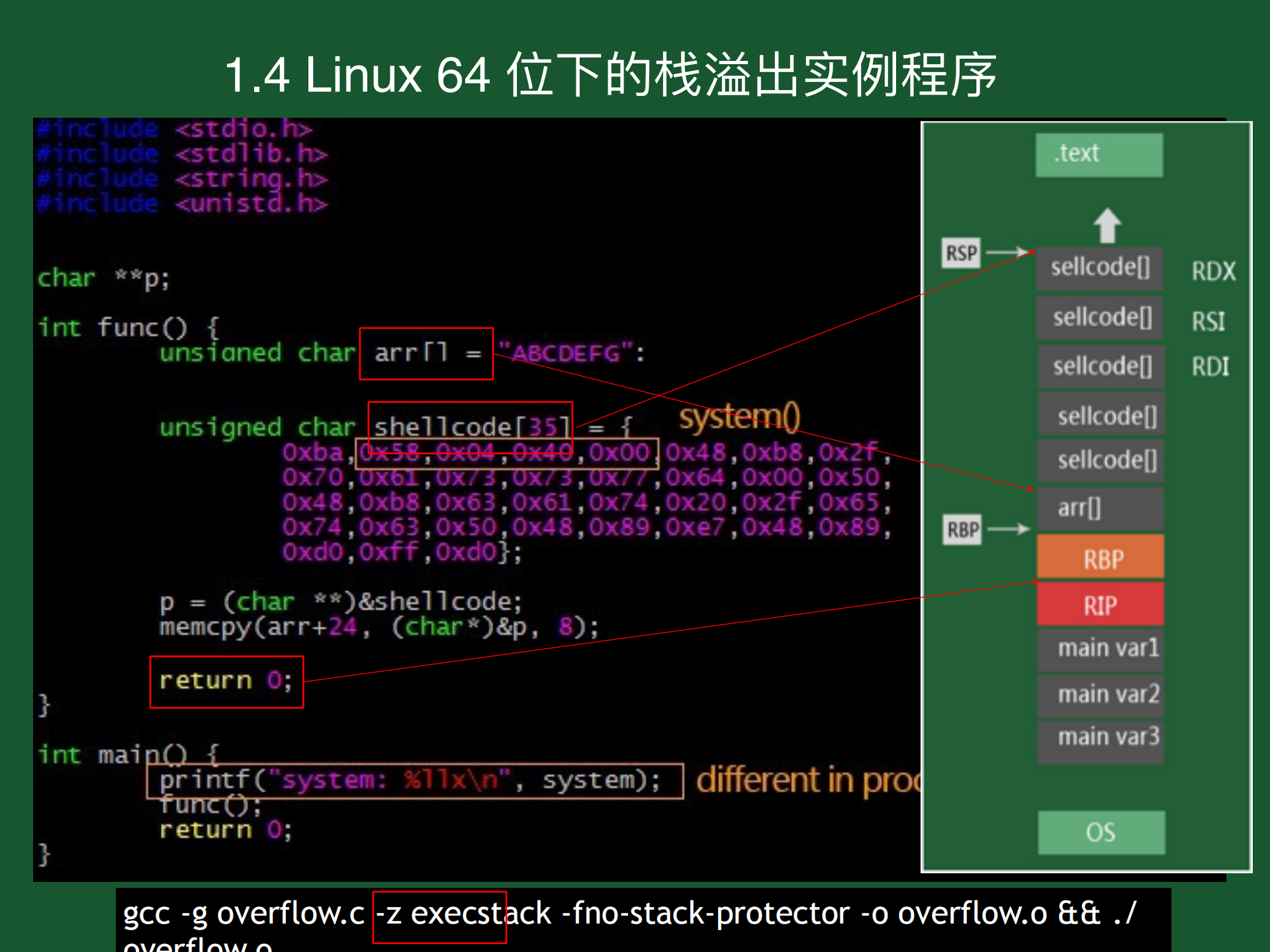Click the printf system format string box
1270x952 pixels.
coord(415,781)
